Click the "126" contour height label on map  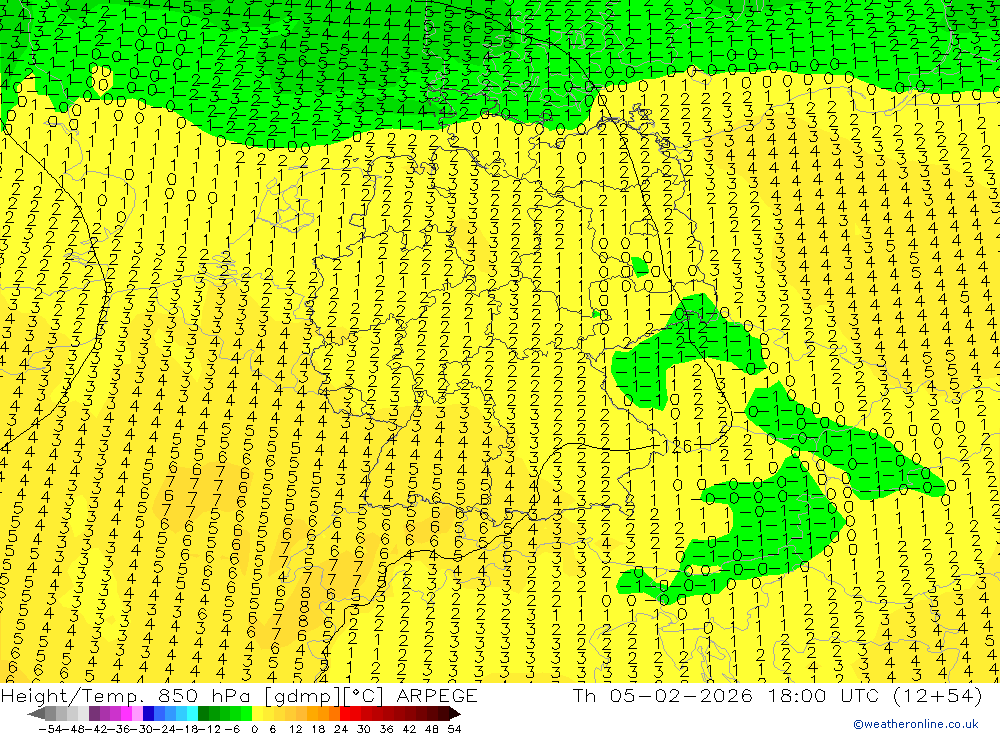[677, 446]
